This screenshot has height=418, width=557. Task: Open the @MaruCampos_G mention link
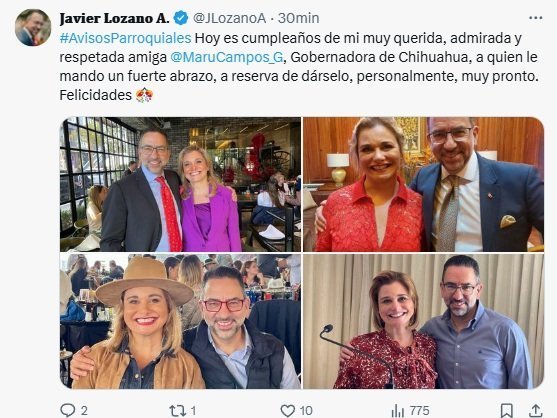point(227,57)
